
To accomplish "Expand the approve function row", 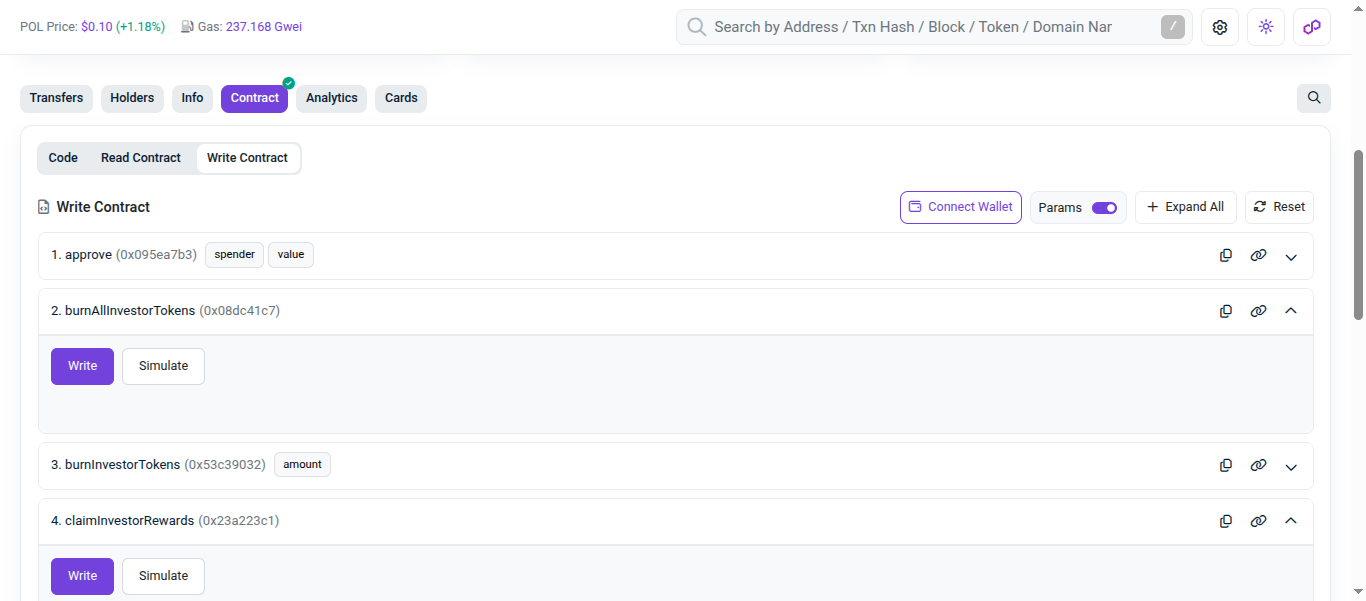I will [x=1291, y=257].
